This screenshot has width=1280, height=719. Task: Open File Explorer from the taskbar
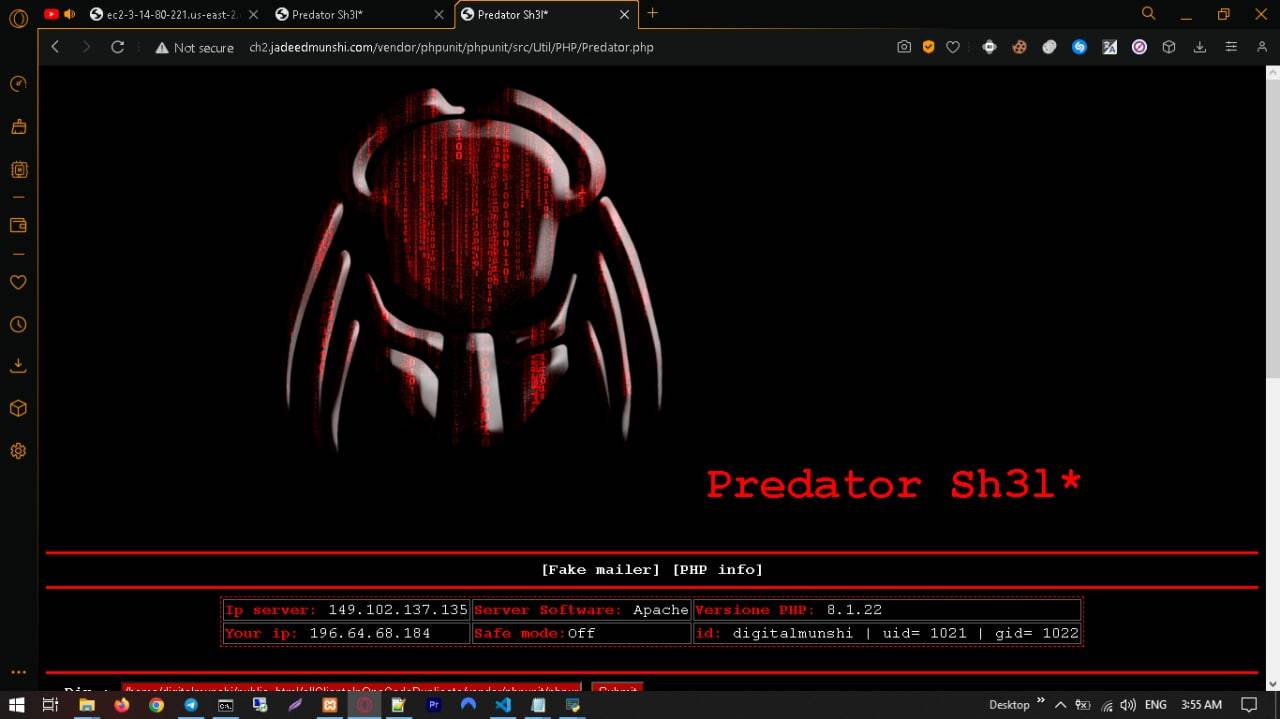(x=87, y=705)
